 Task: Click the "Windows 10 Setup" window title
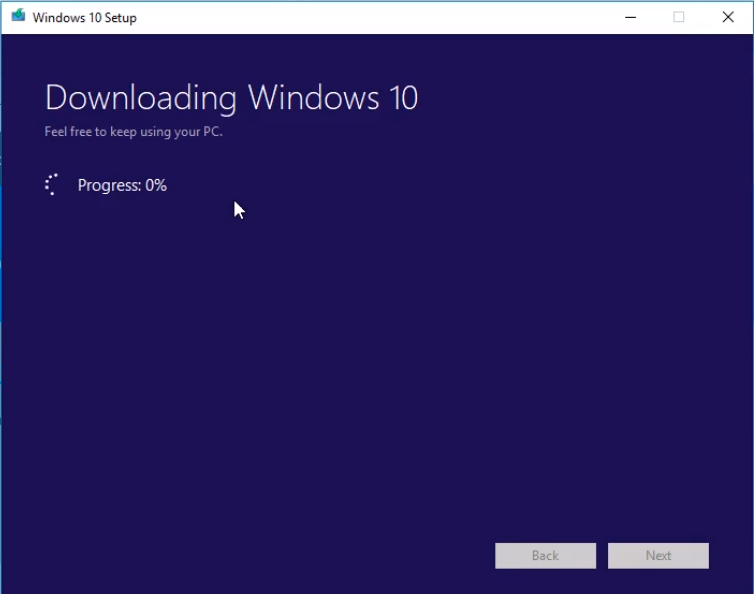[85, 18]
